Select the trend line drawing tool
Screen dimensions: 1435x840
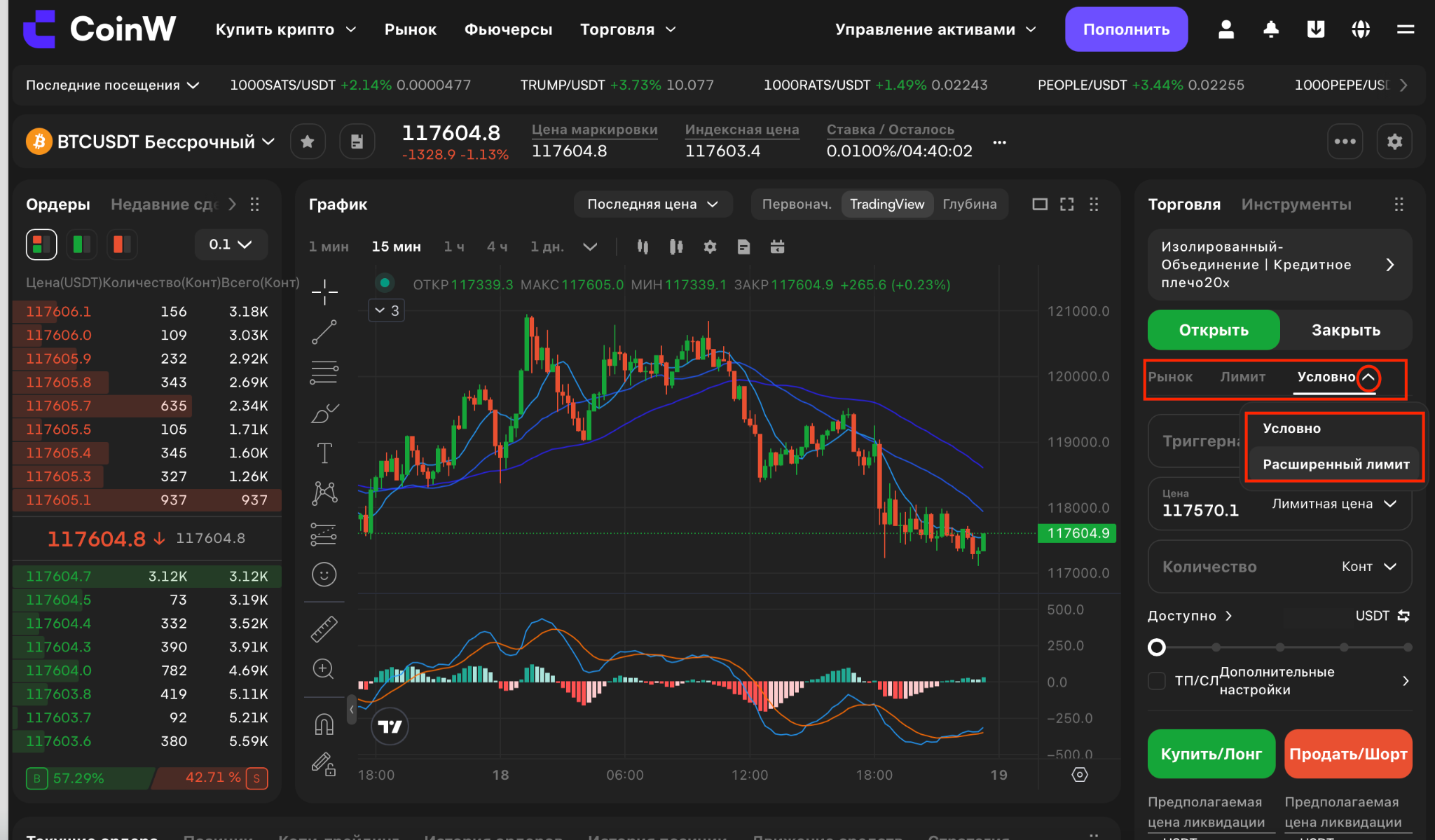[324, 332]
